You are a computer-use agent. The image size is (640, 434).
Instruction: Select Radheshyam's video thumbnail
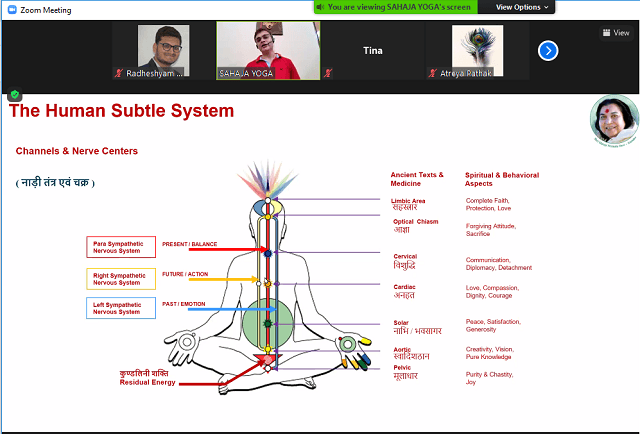tap(163, 51)
